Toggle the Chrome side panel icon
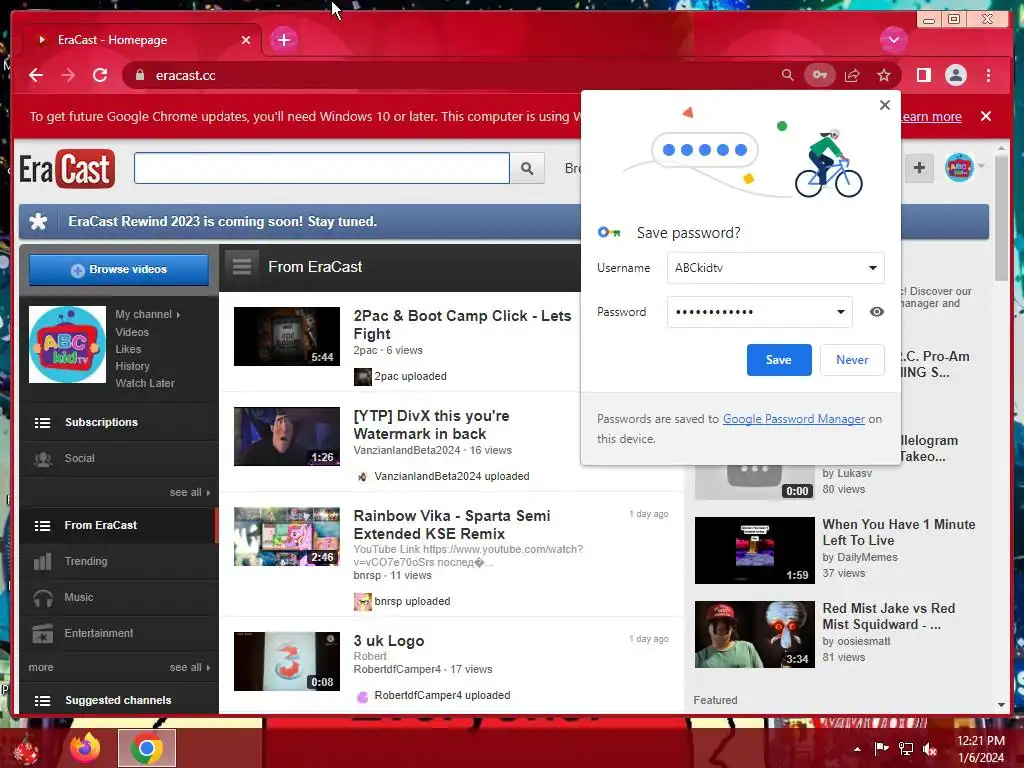The height and width of the screenshot is (768, 1024). coord(923,75)
